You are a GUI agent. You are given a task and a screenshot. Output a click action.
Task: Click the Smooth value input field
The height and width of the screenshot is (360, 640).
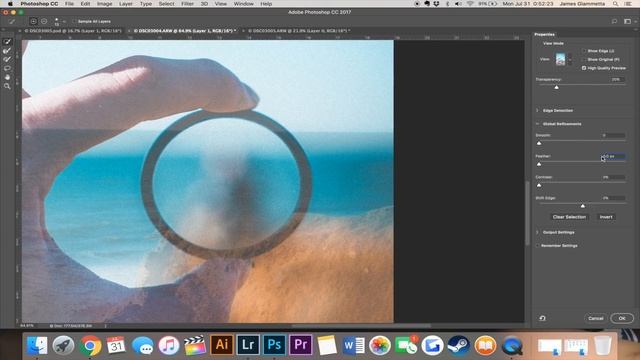click(613, 135)
